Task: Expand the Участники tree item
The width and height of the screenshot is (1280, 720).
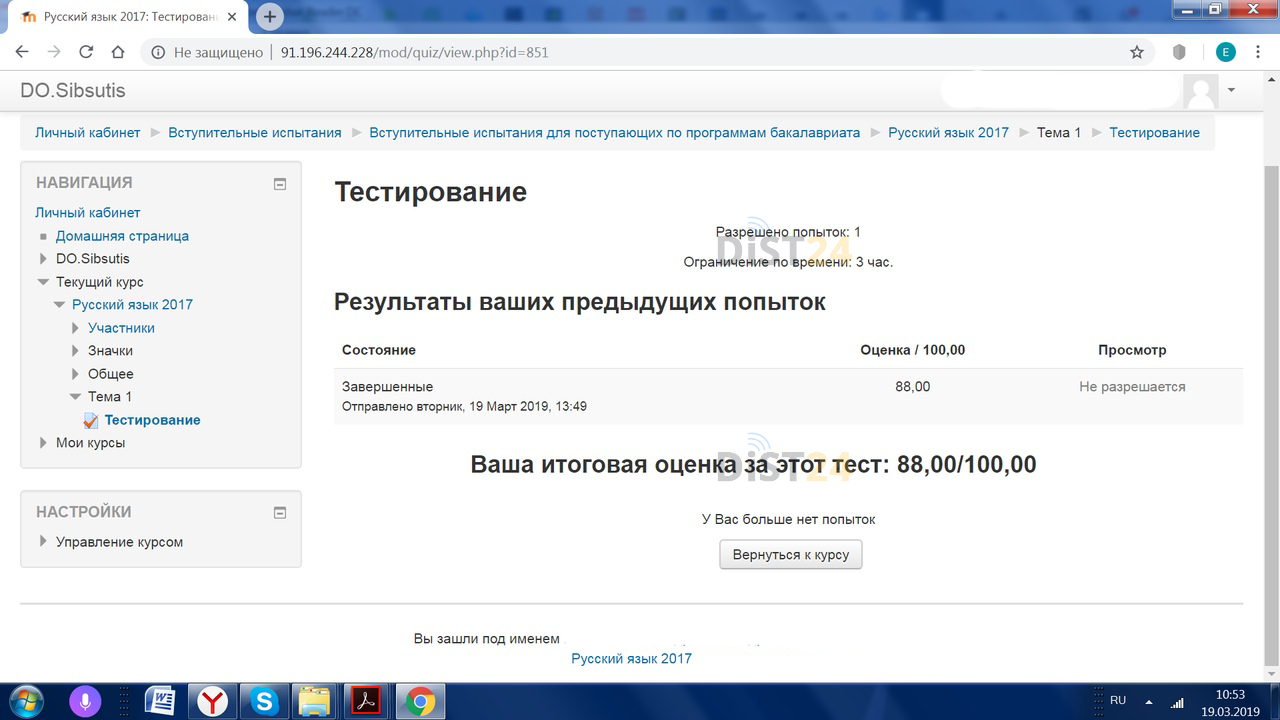Action: click(x=74, y=327)
